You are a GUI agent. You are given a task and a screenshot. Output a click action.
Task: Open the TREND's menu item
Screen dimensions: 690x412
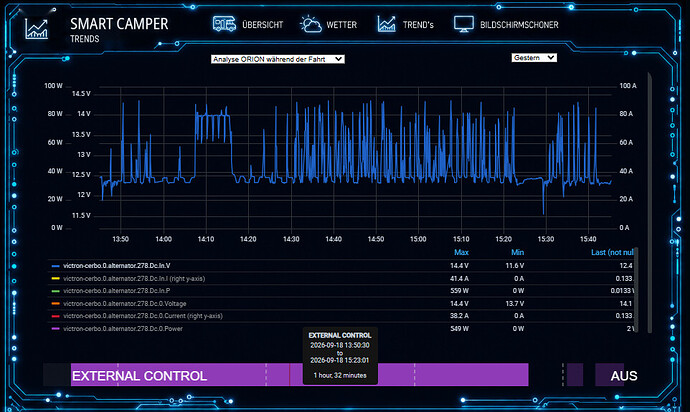[418, 25]
